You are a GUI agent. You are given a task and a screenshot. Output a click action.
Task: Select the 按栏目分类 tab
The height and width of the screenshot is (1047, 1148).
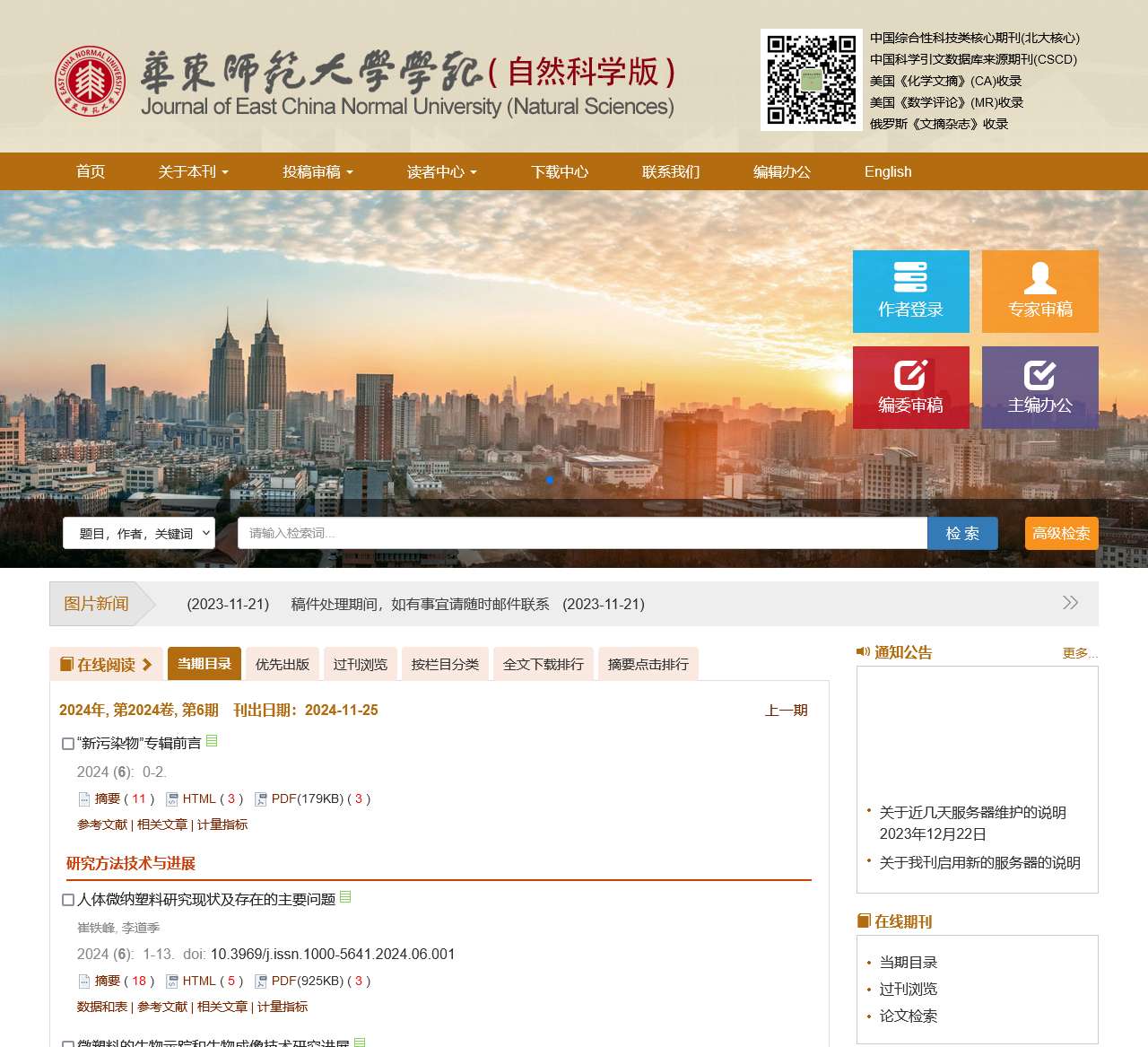pyautogui.click(x=445, y=664)
